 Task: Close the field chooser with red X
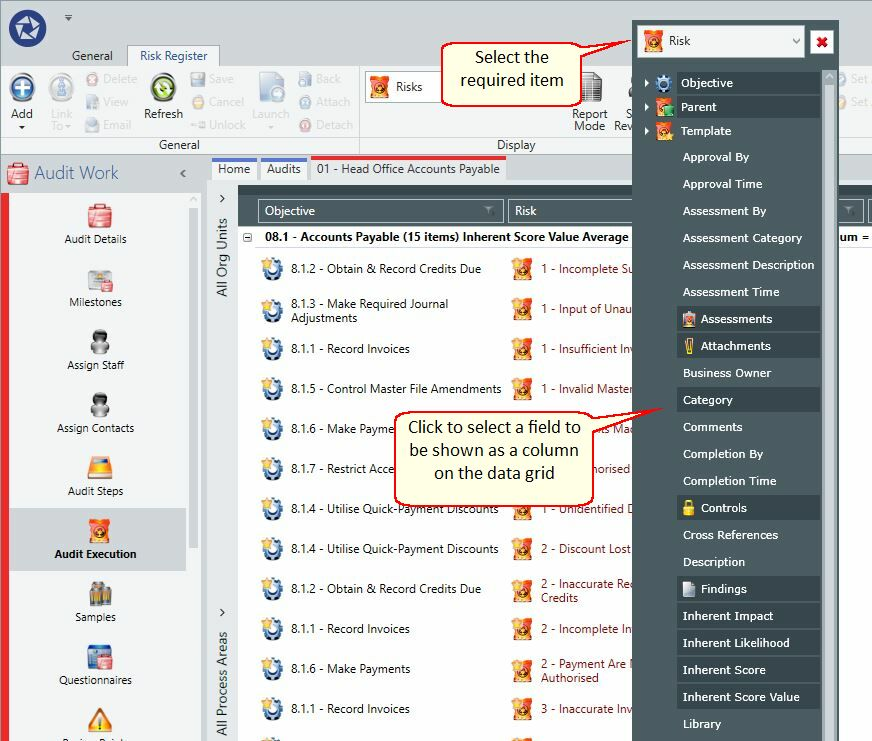pos(821,42)
